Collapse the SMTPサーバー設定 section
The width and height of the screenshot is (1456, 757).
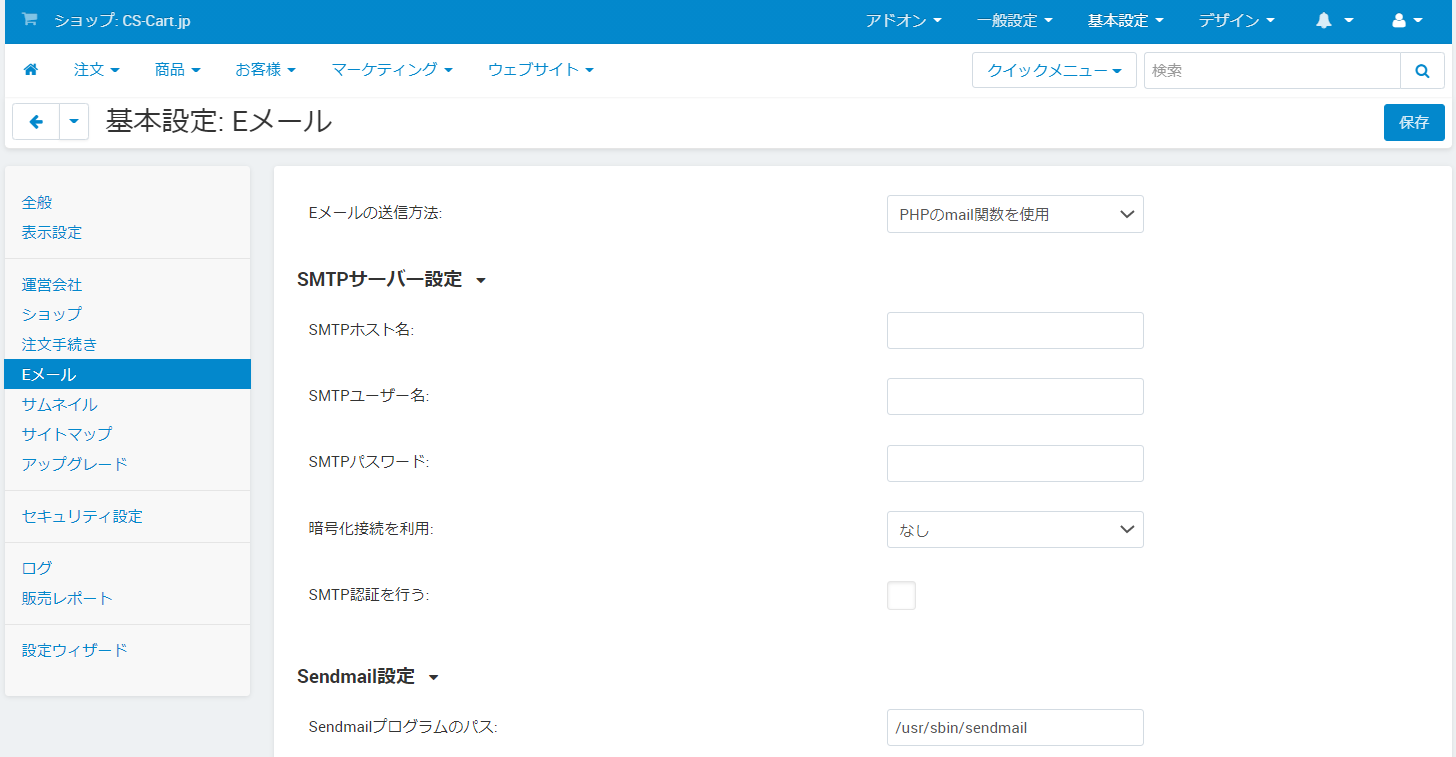(x=391, y=279)
